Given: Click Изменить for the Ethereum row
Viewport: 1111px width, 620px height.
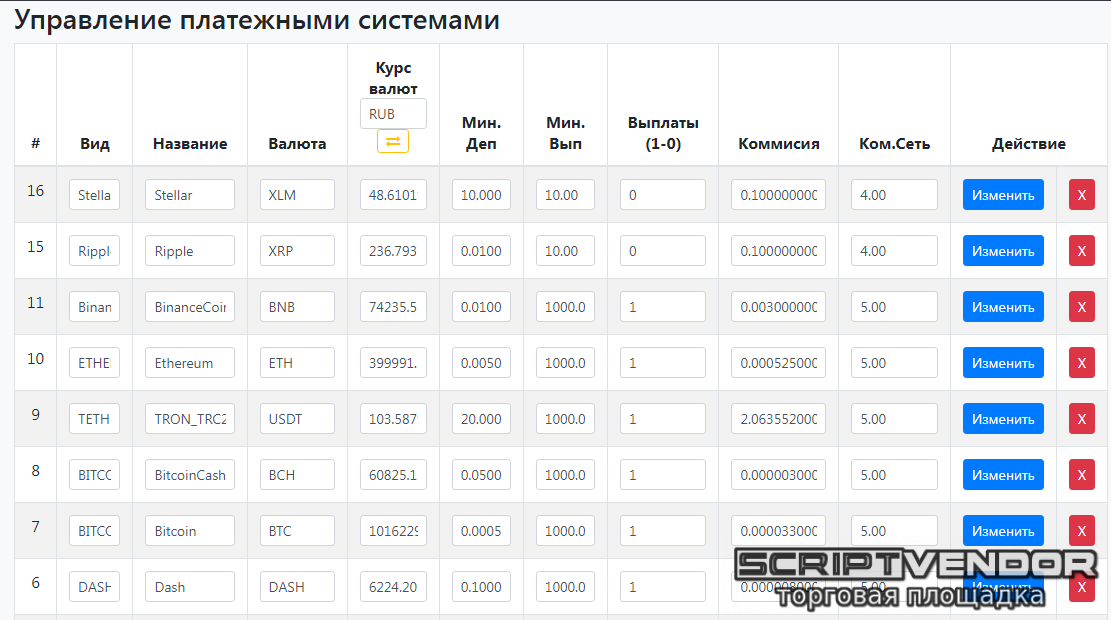Looking at the screenshot, I should pyautogui.click(x=1003, y=363).
